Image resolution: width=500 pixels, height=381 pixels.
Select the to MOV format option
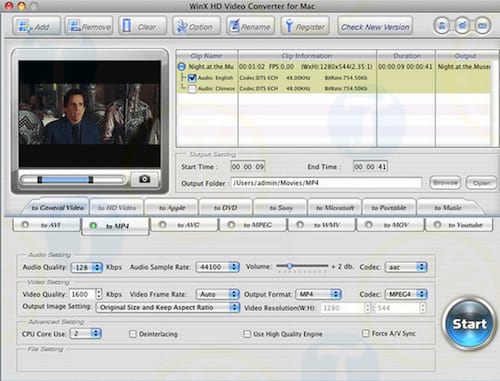(x=391, y=225)
